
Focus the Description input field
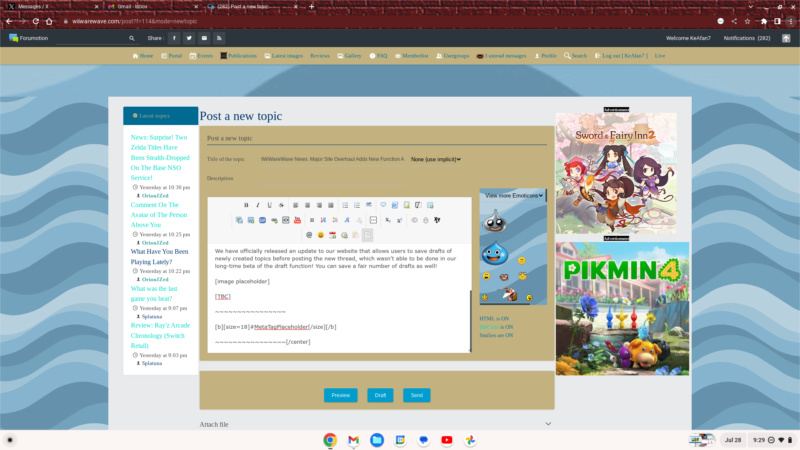point(332,178)
